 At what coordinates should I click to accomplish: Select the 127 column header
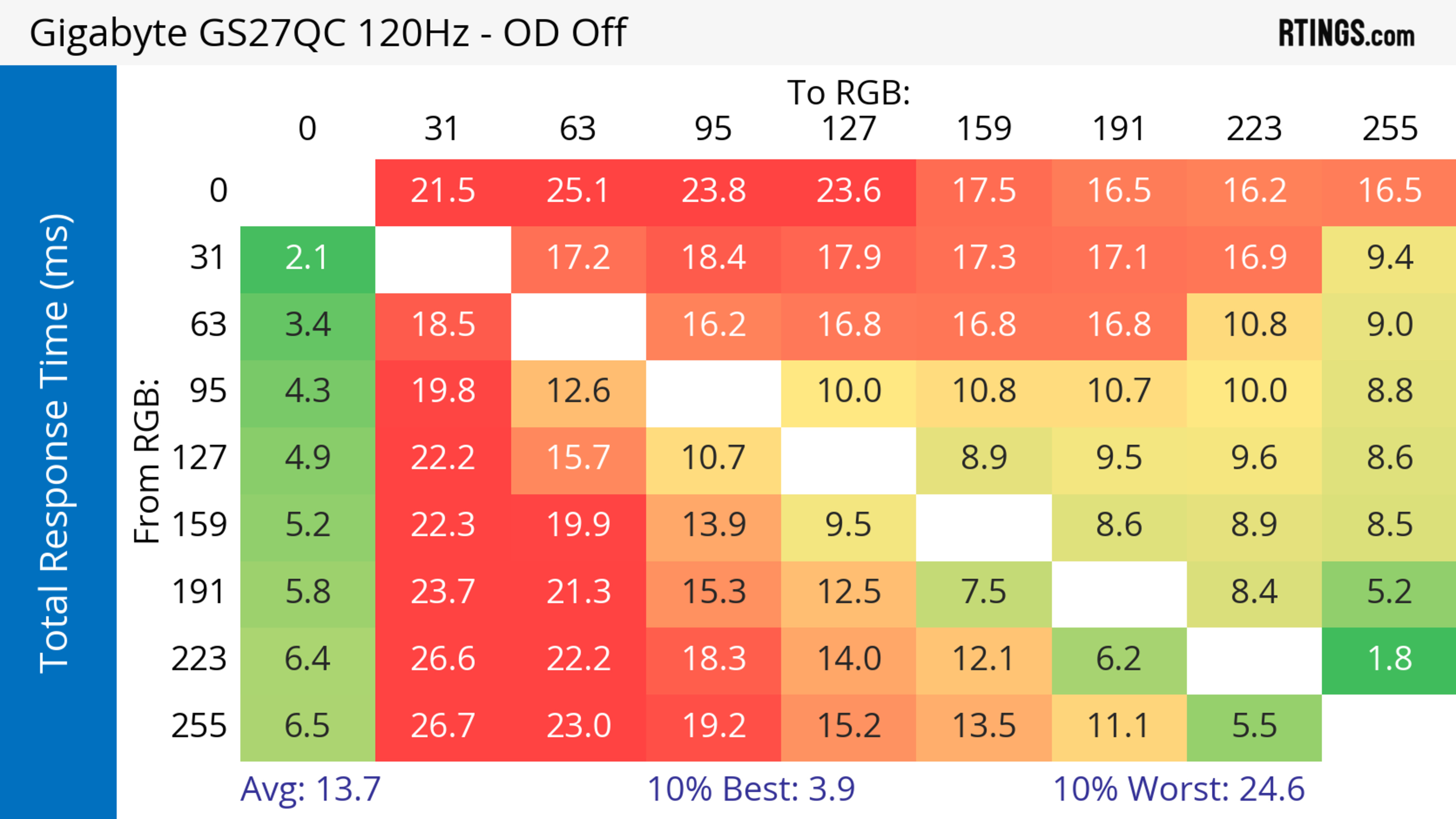click(x=849, y=129)
